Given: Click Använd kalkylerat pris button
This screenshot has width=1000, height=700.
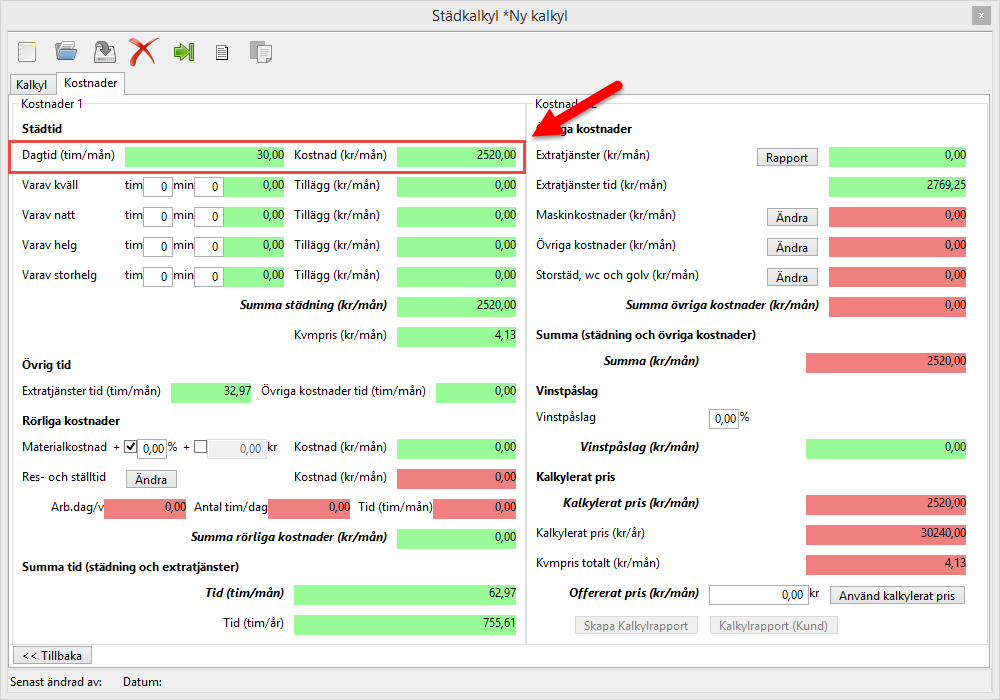Looking at the screenshot, I should pyautogui.click(x=897, y=595).
